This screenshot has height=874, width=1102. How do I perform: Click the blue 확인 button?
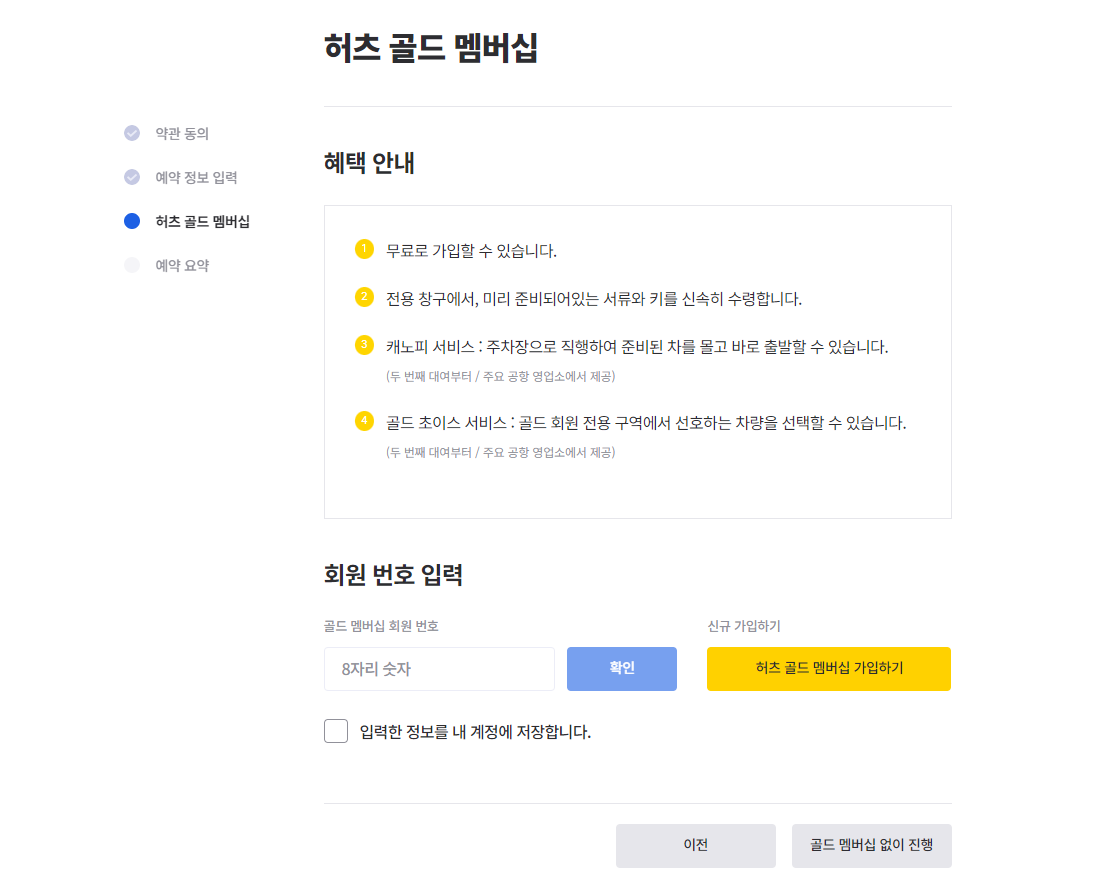pyautogui.click(x=621, y=668)
